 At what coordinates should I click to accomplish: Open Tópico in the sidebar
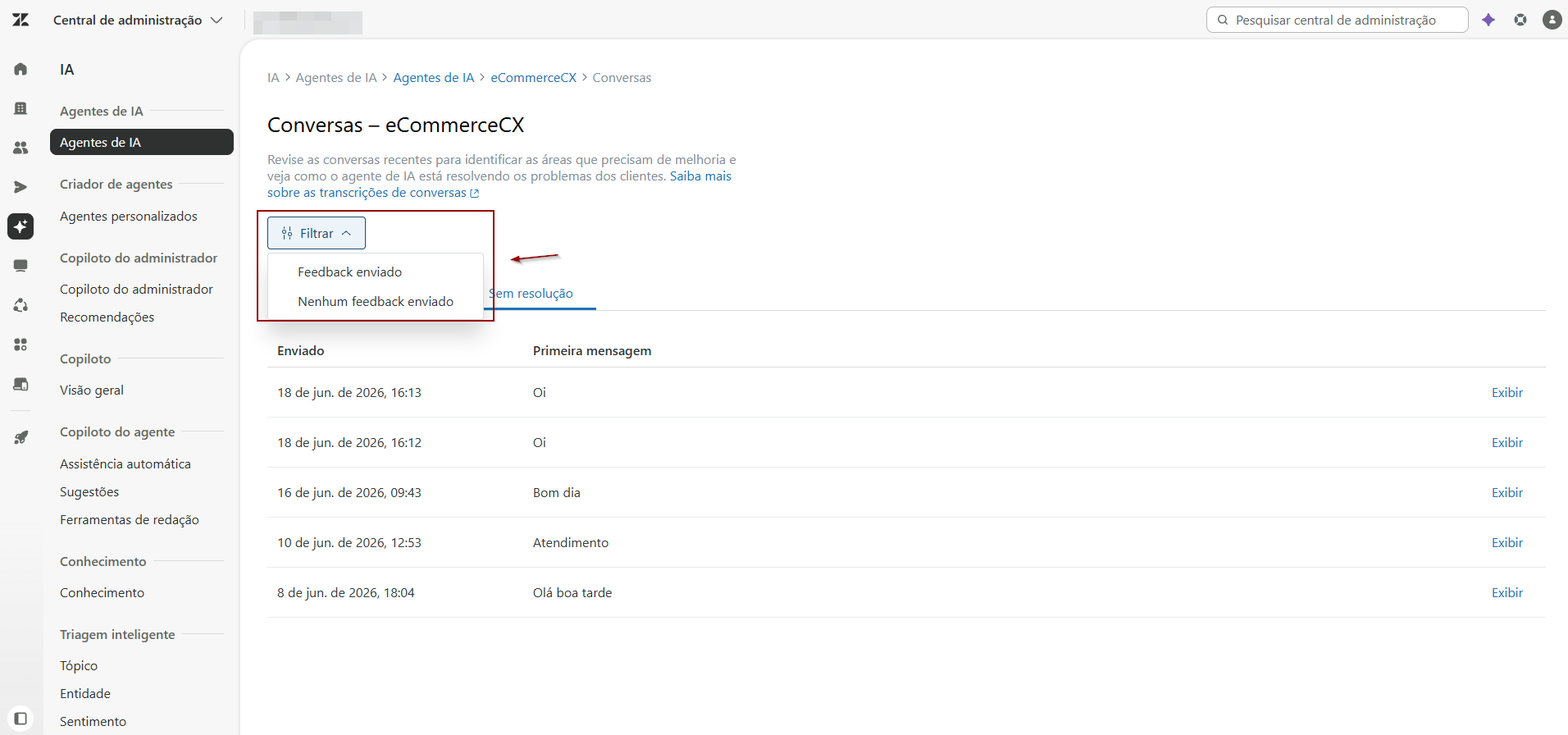tap(79, 665)
